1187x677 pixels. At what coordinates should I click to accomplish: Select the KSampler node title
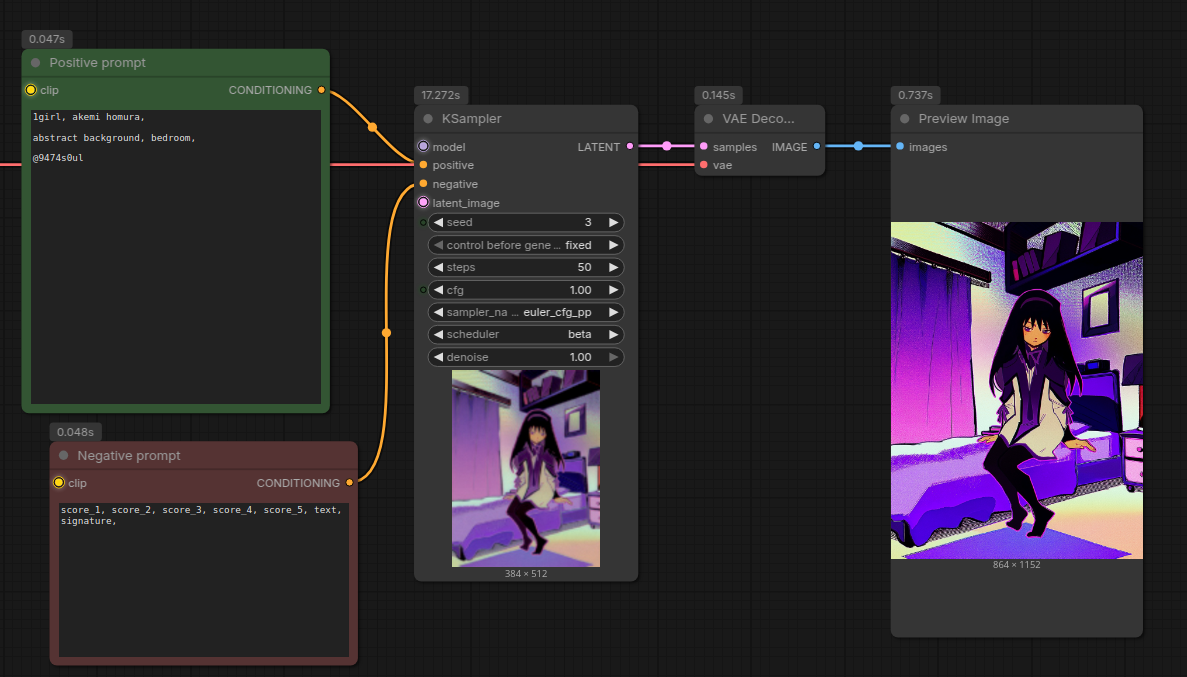coord(472,119)
